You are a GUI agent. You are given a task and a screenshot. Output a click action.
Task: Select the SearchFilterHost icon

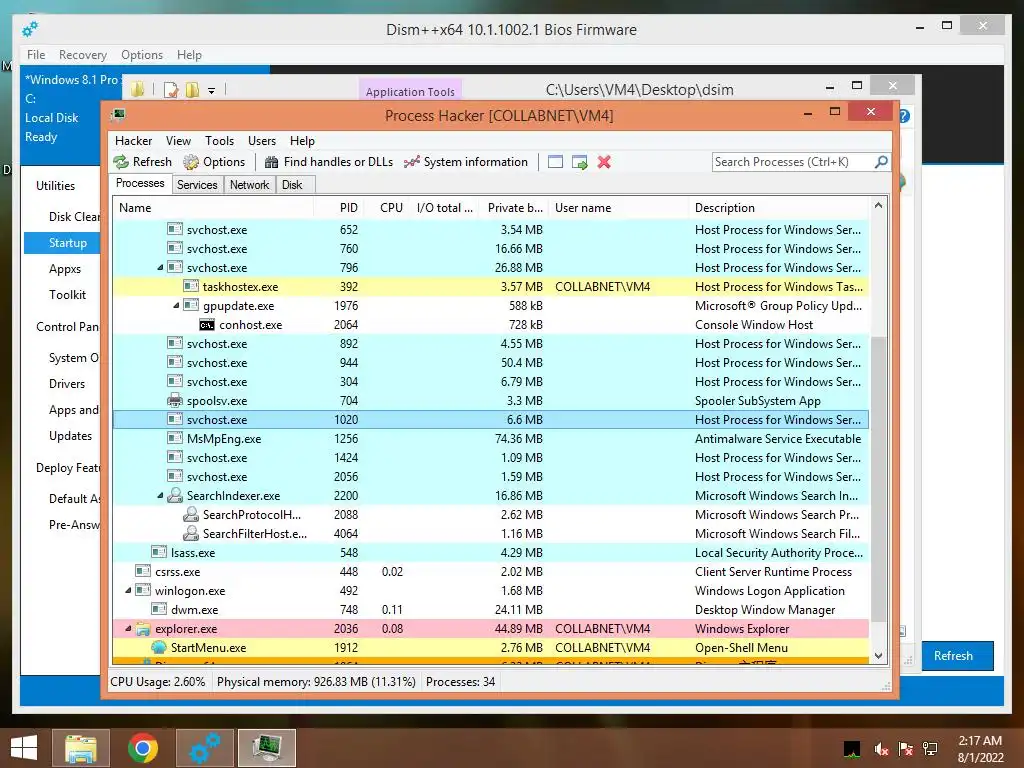click(191, 534)
